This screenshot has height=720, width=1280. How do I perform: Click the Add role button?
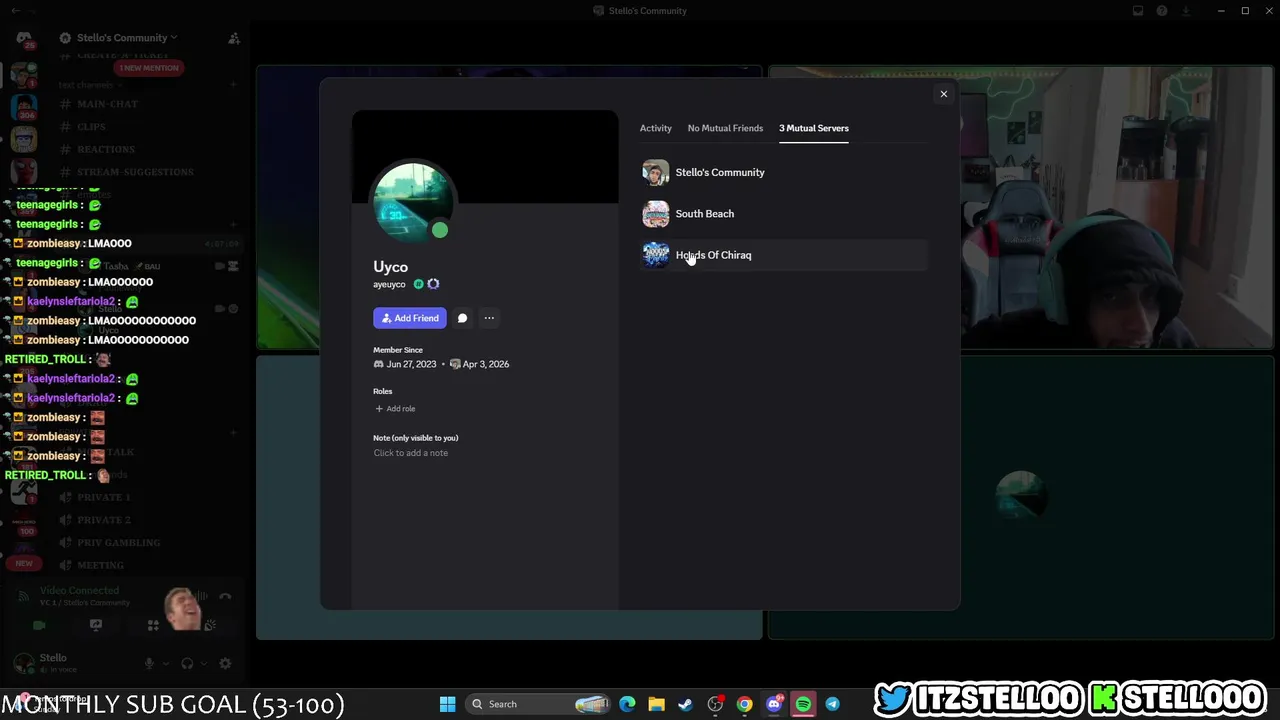coord(395,409)
